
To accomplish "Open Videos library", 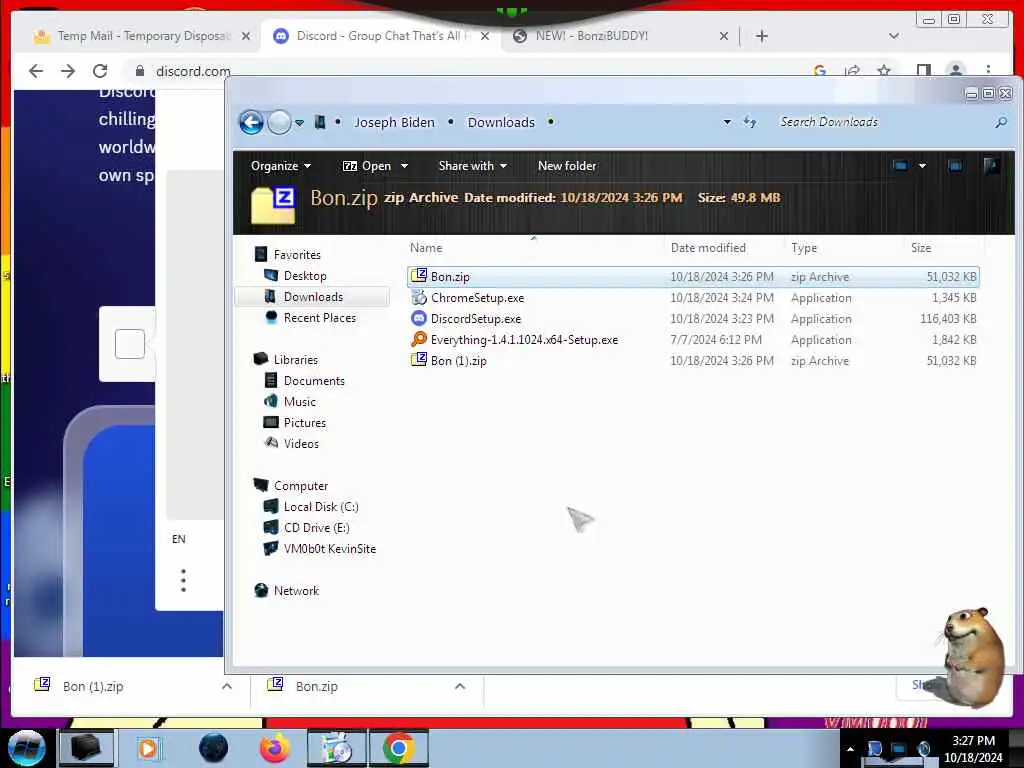I will 301,443.
